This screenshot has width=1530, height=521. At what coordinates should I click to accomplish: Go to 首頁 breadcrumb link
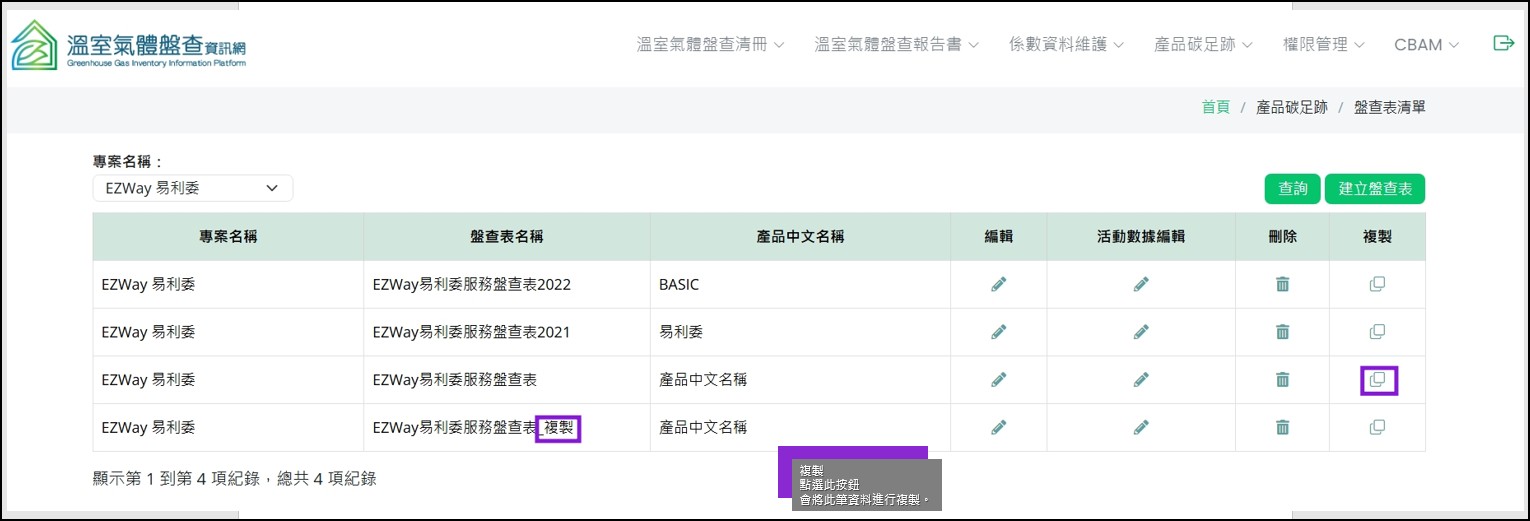[1215, 107]
